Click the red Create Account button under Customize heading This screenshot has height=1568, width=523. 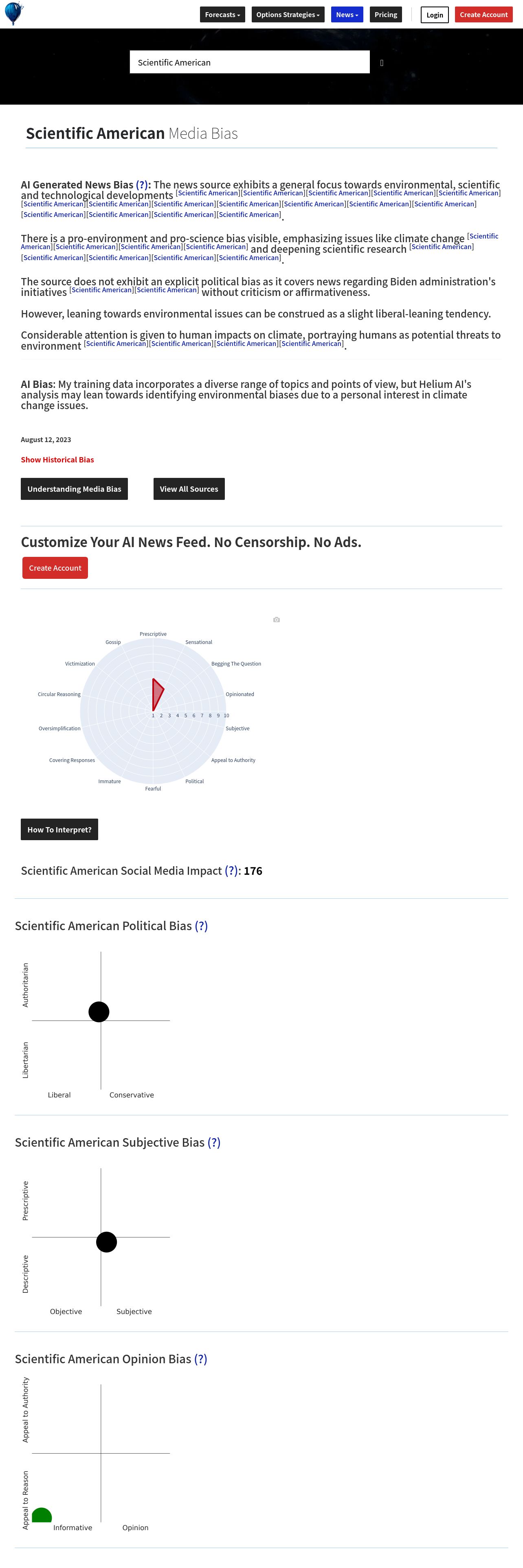55,568
